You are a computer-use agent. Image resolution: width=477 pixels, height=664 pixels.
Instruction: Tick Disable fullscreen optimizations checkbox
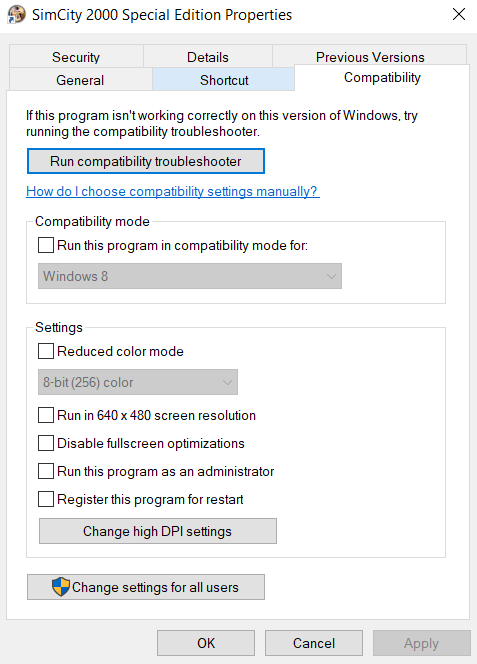[x=46, y=443]
